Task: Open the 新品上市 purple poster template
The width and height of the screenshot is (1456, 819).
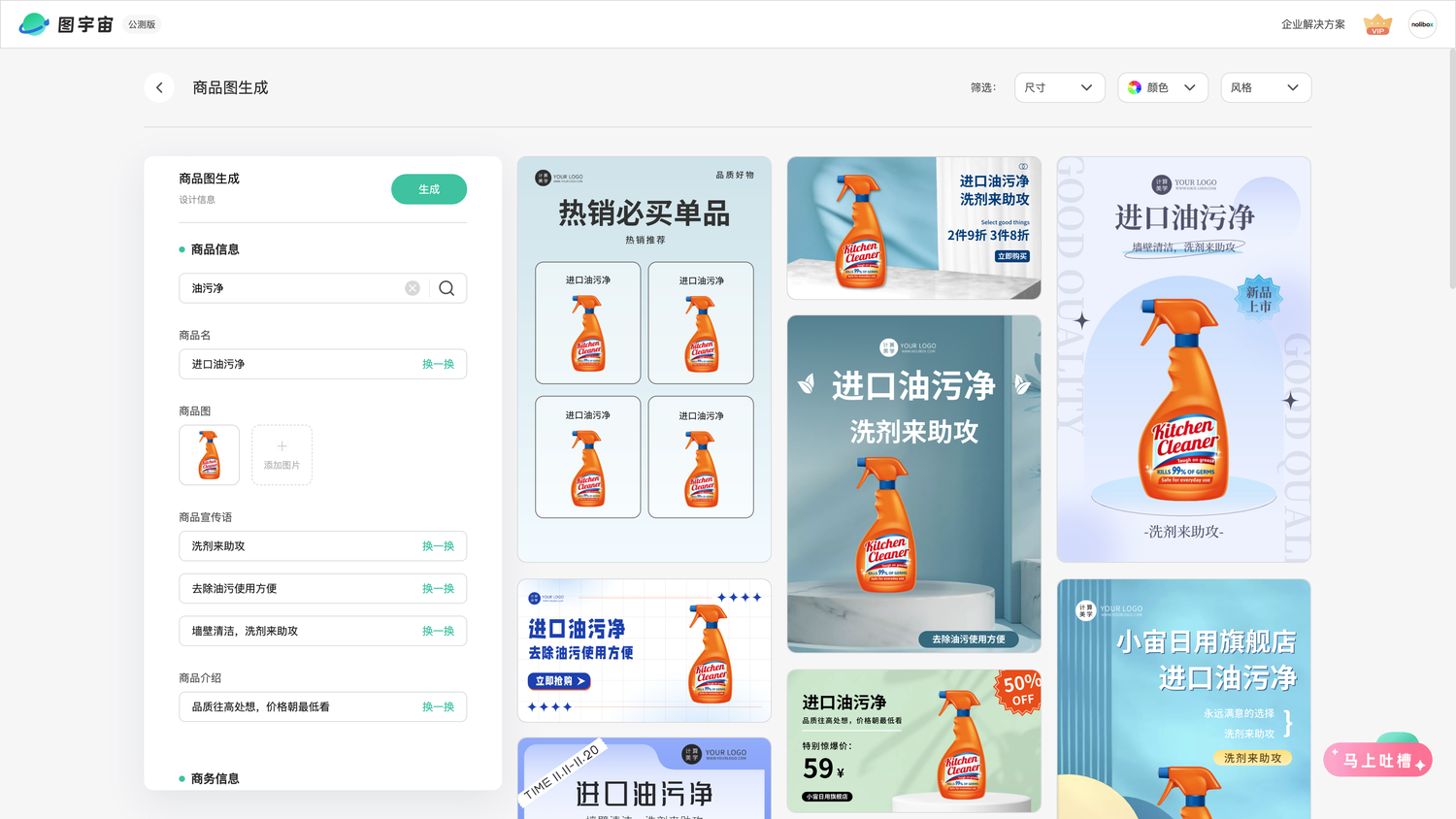Action: pos(1183,359)
